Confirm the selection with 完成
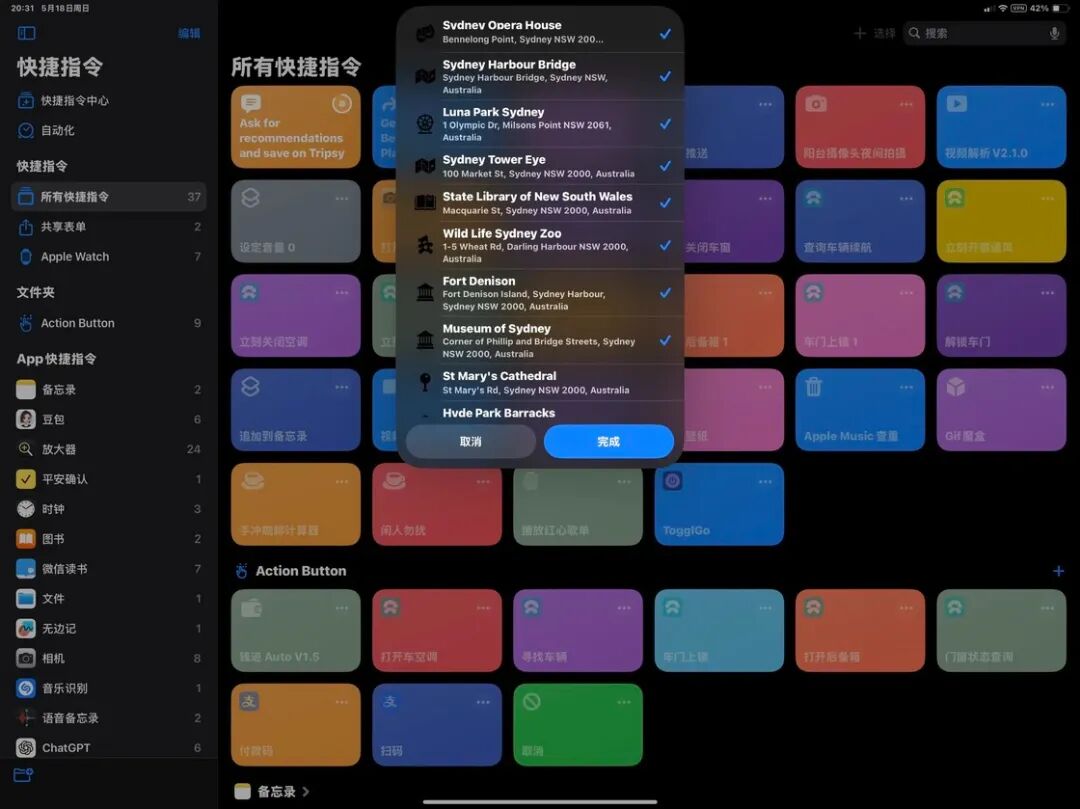 (x=608, y=441)
